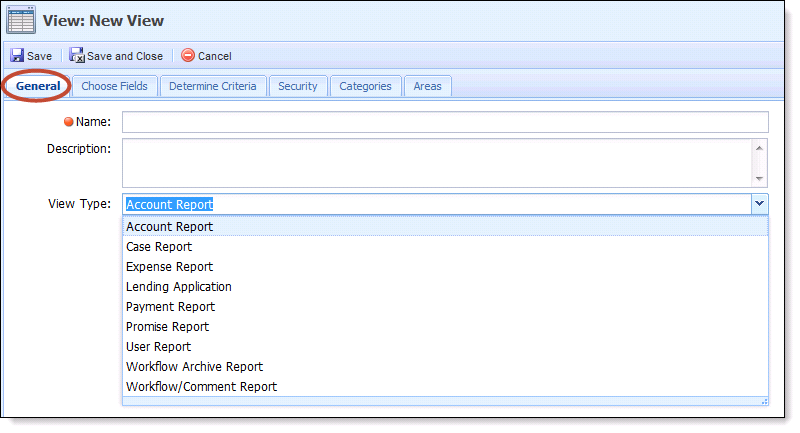This screenshot has height=433, width=800.
Task: Open the Determine Criteria tab
Action: 213,86
